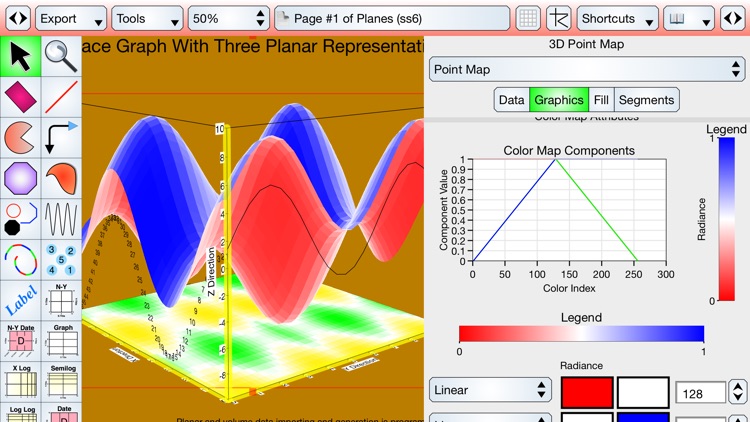Open the Tools dropdown menu
Image resolution: width=750 pixels, height=422 pixels.
click(x=147, y=19)
